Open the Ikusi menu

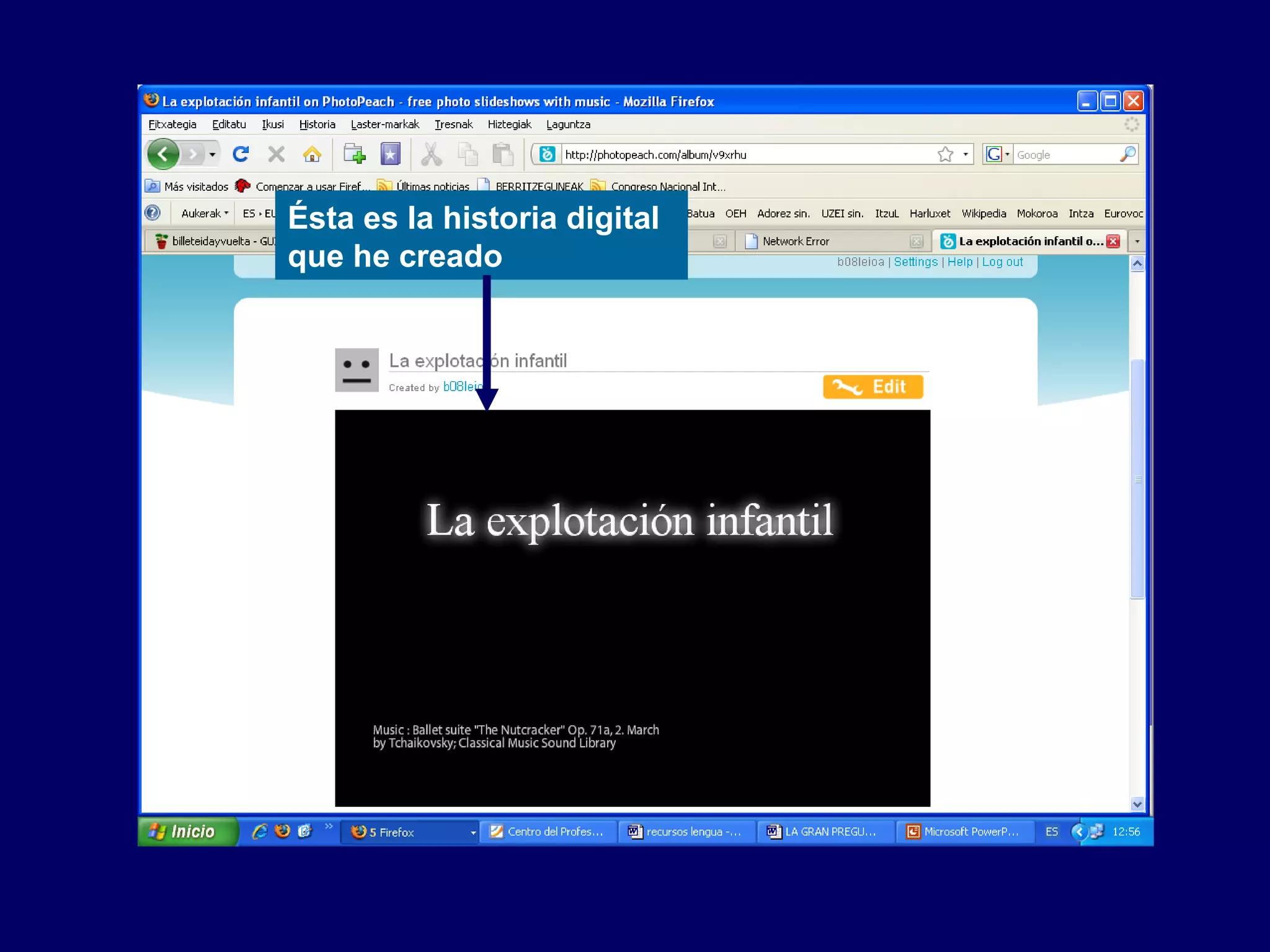click(x=272, y=124)
